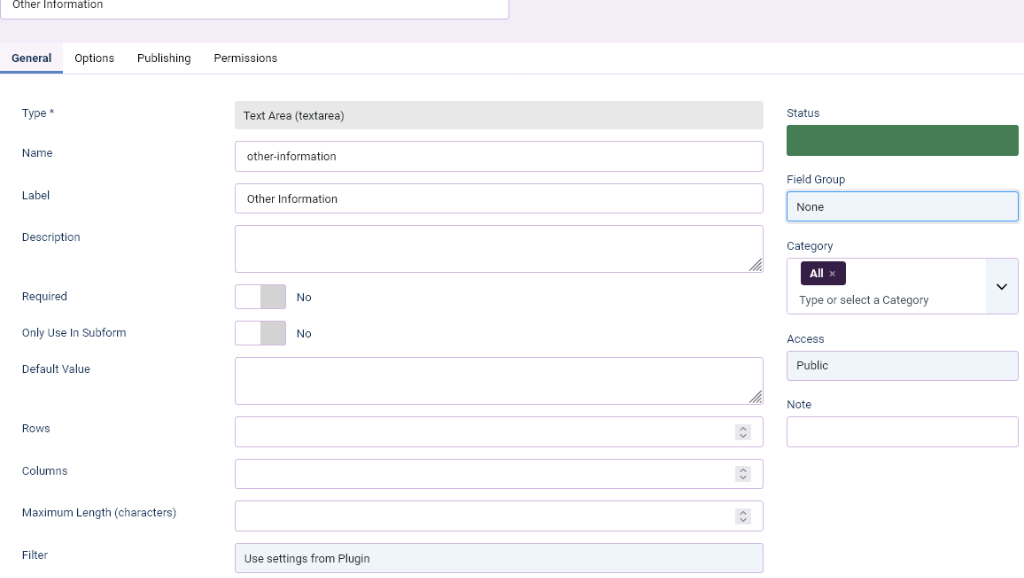The width and height of the screenshot is (1024, 578).
Task: Toggle the Required switch
Action: [x=260, y=297]
